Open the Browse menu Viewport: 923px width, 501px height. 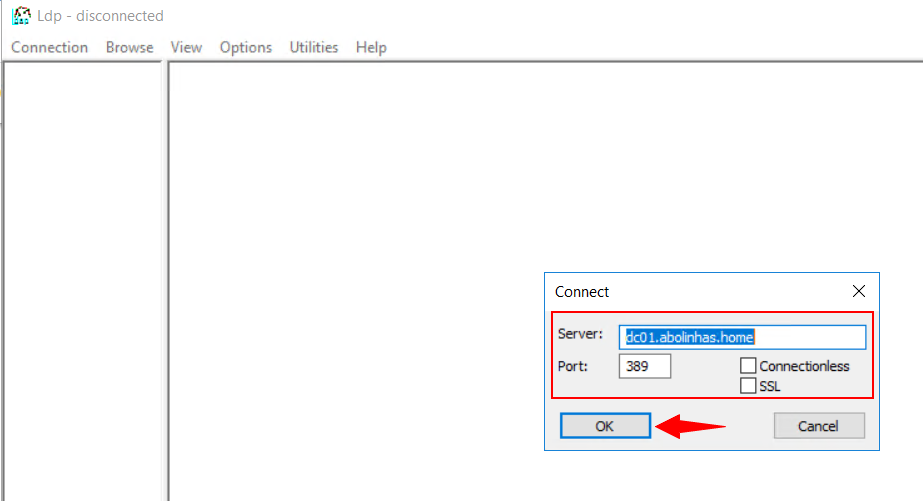pyautogui.click(x=130, y=47)
